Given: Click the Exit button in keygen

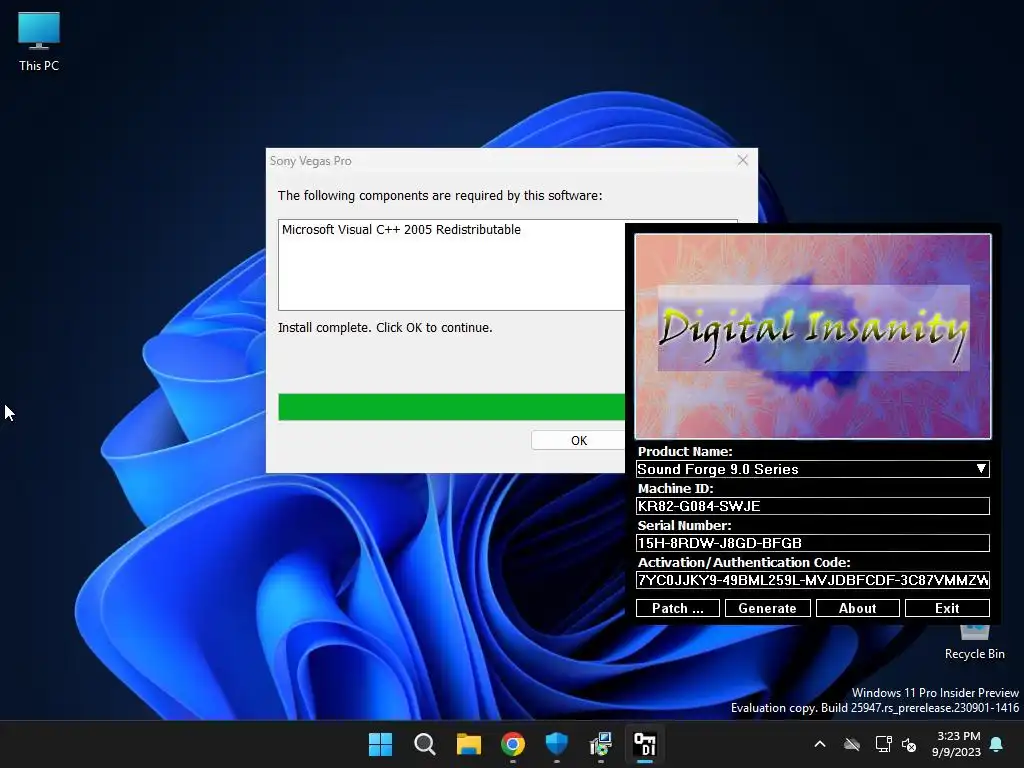Looking at the screenshot, I should tap(947, 608).
